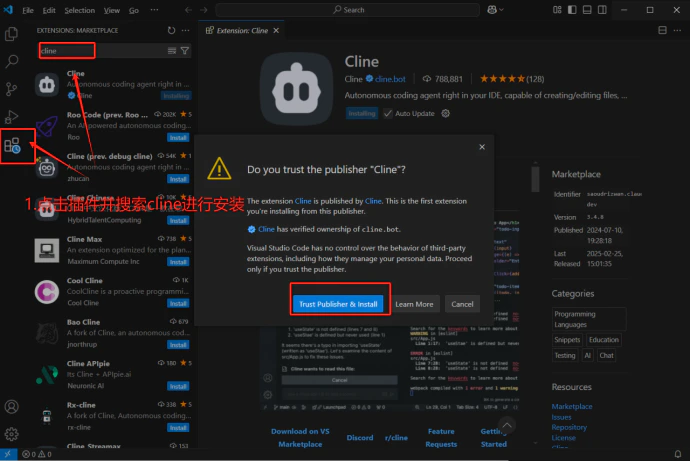Select Education category tag
Viewport: 690px width, 462px height.
click(604, 340)
